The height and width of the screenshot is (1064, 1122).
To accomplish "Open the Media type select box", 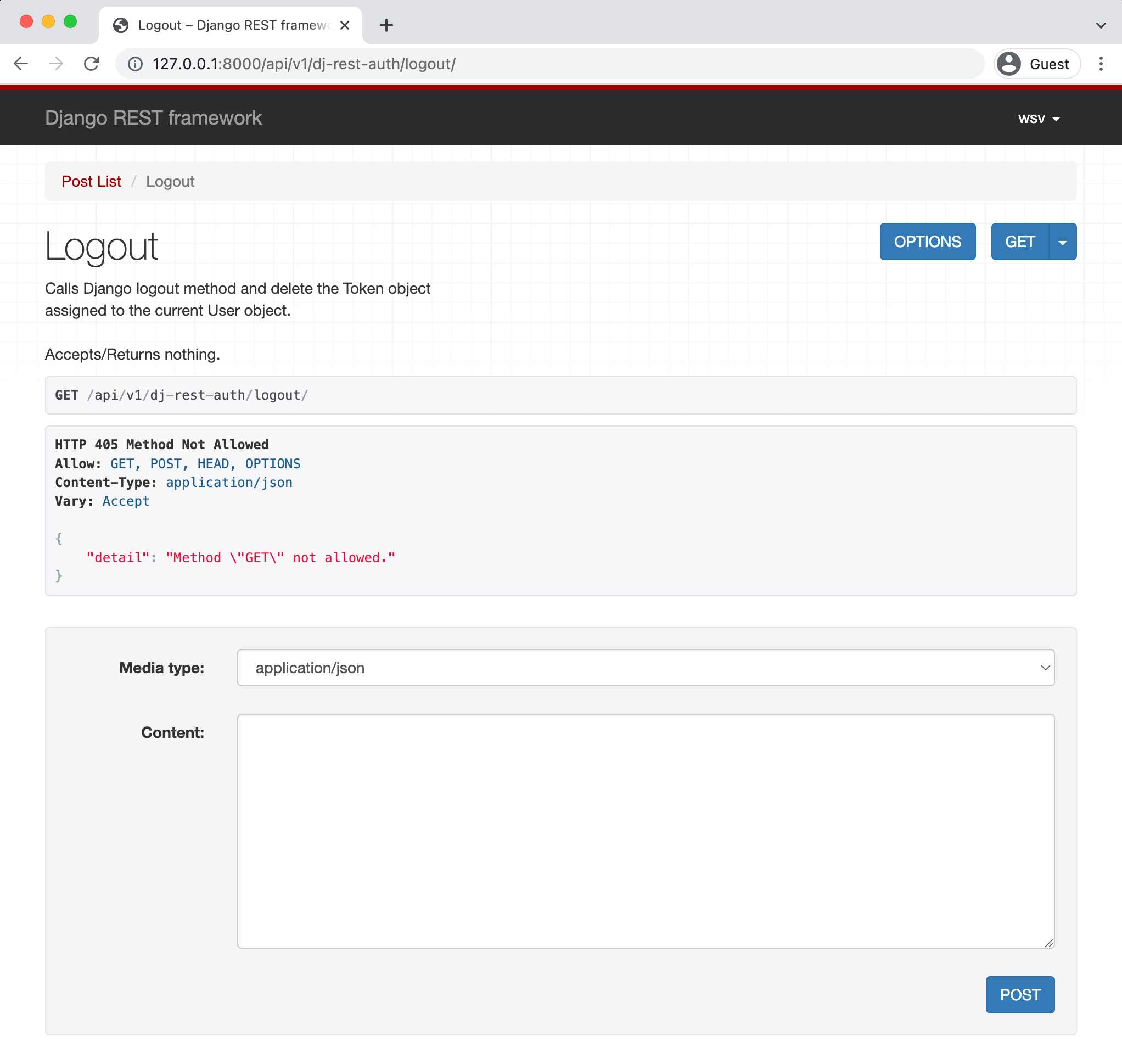I will 646,668.
